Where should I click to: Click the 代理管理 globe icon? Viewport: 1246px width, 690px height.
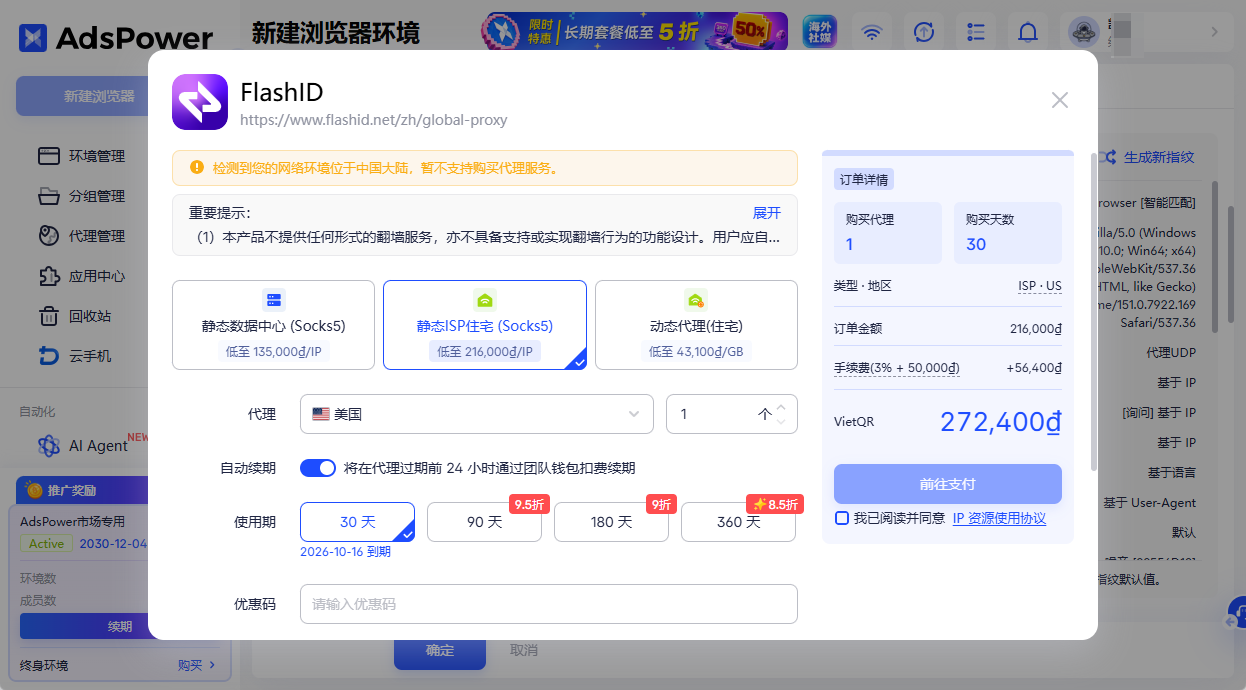(49, 236)
